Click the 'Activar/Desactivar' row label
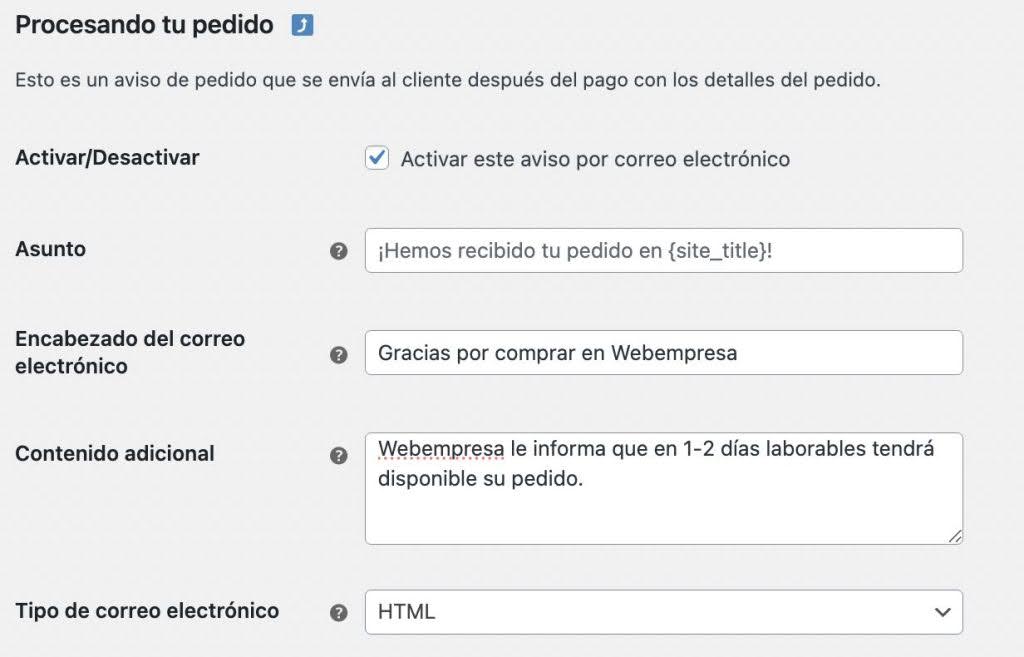This screenshot has width=1024, height=657. [x=107, y=157]
